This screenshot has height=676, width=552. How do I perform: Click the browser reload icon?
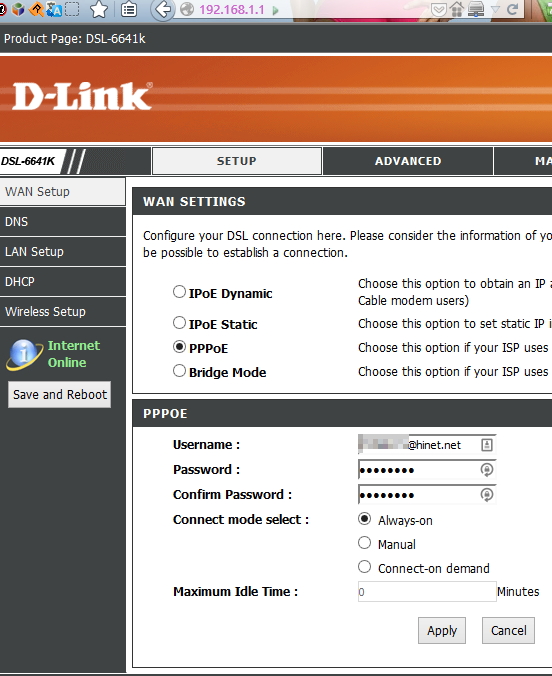tap(512, 9)
